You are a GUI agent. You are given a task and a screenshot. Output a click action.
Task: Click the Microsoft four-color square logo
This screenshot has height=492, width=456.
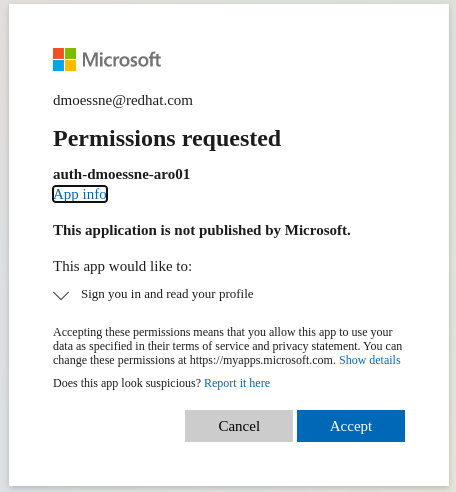click(x=64, y=59)
